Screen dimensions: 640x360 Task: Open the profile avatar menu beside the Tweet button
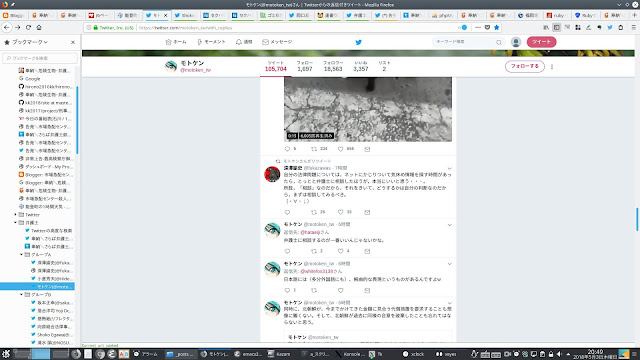click(516, 42)
